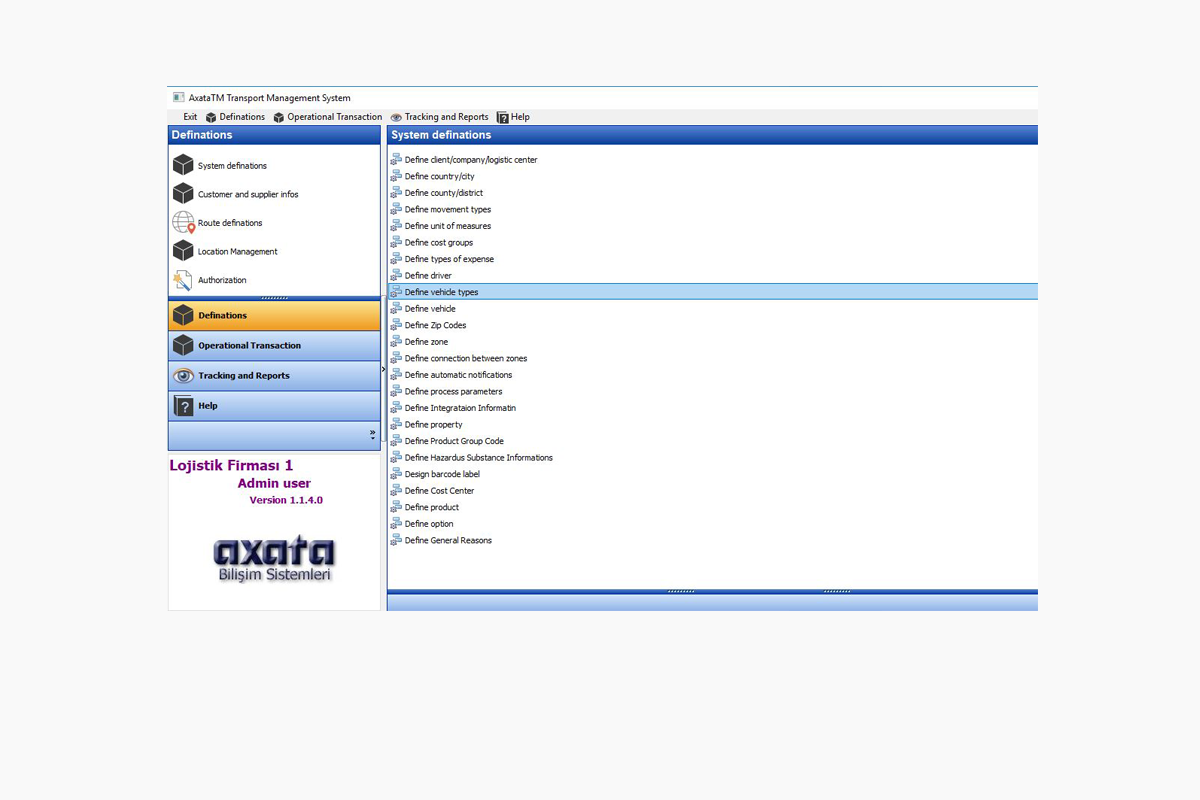
Task: Click the horizontal splitter grip below Authorization
Action: tap(274, 298)
